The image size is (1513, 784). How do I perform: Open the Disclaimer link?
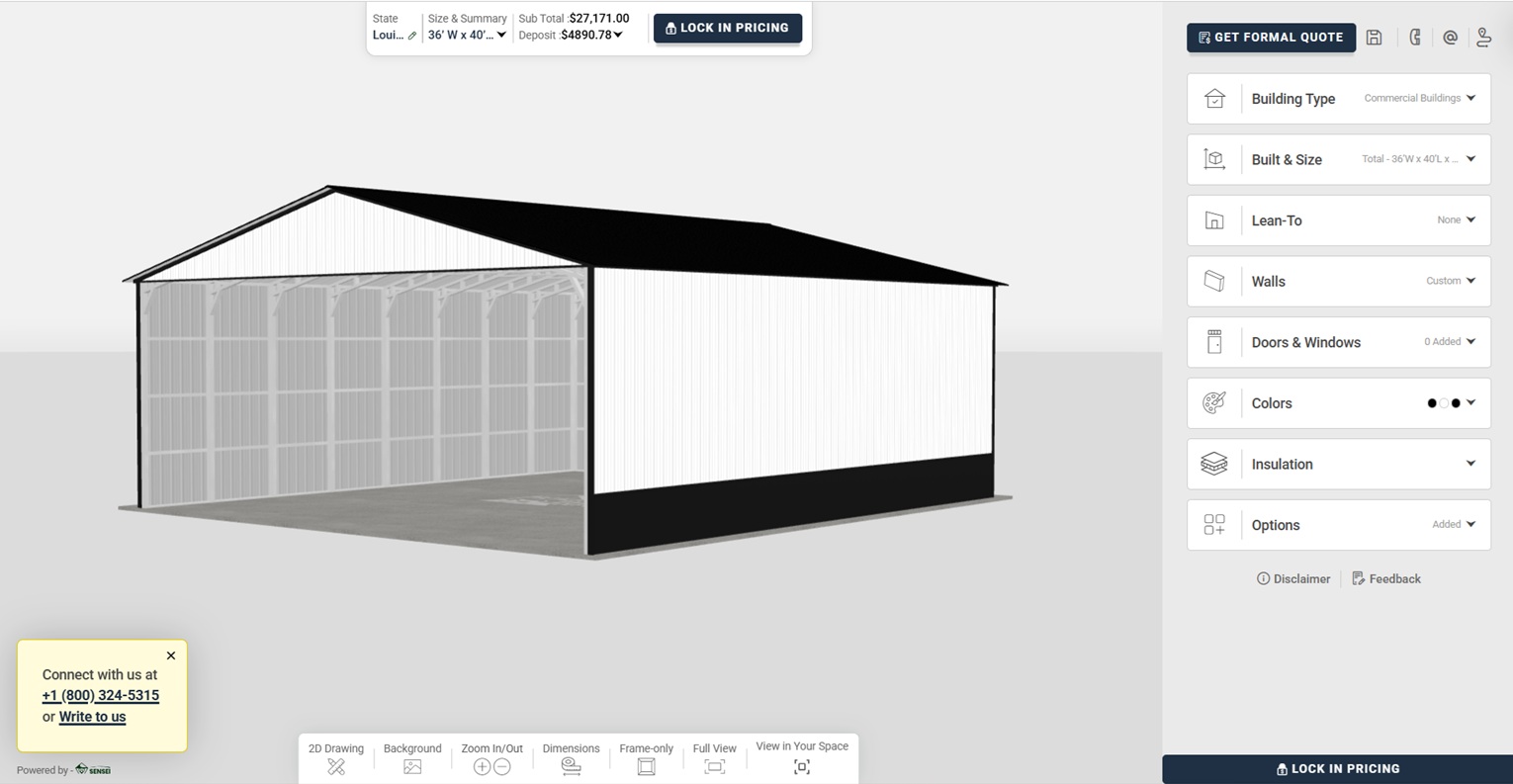(1293, 579)
